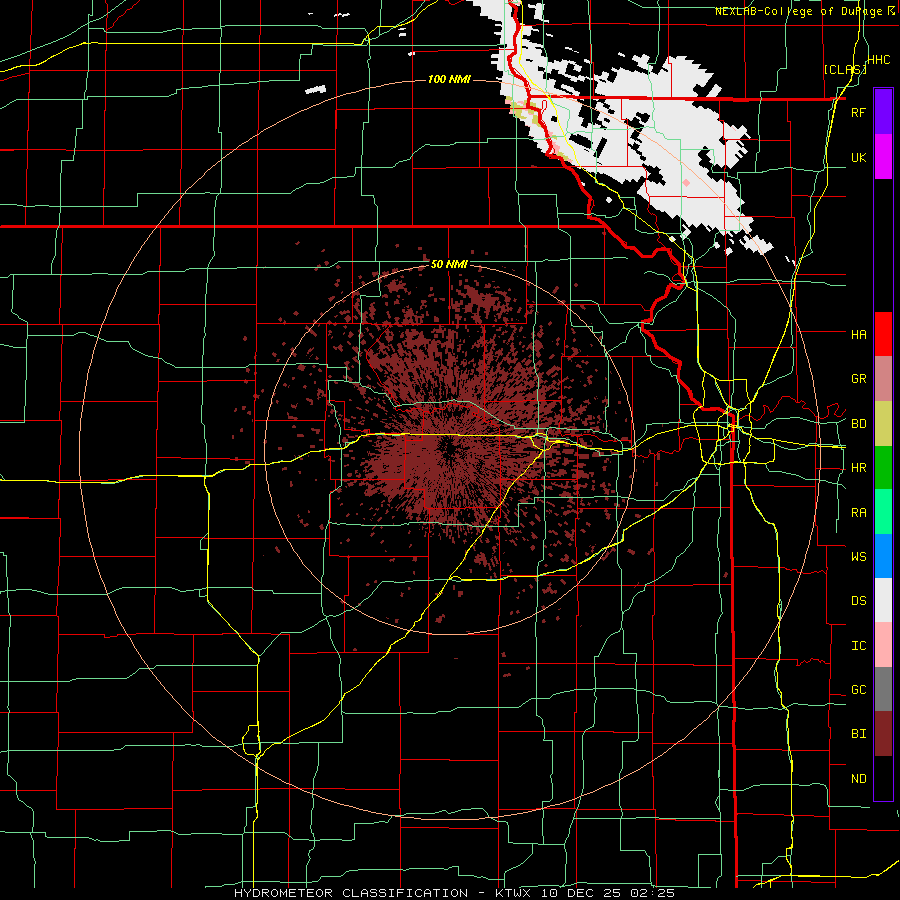Click the Hydrometeor Classification KTWX title caption
The height and width of the screenshot is (900, 900).
(x=455, y=893)
